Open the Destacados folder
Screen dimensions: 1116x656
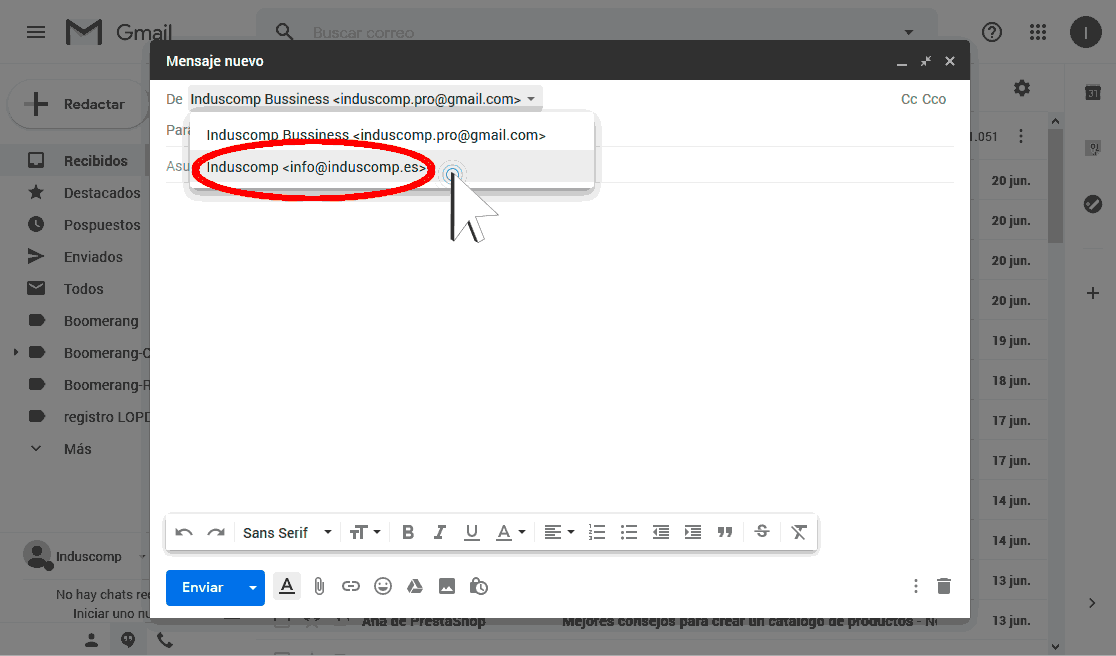click(x=102, y=193)
